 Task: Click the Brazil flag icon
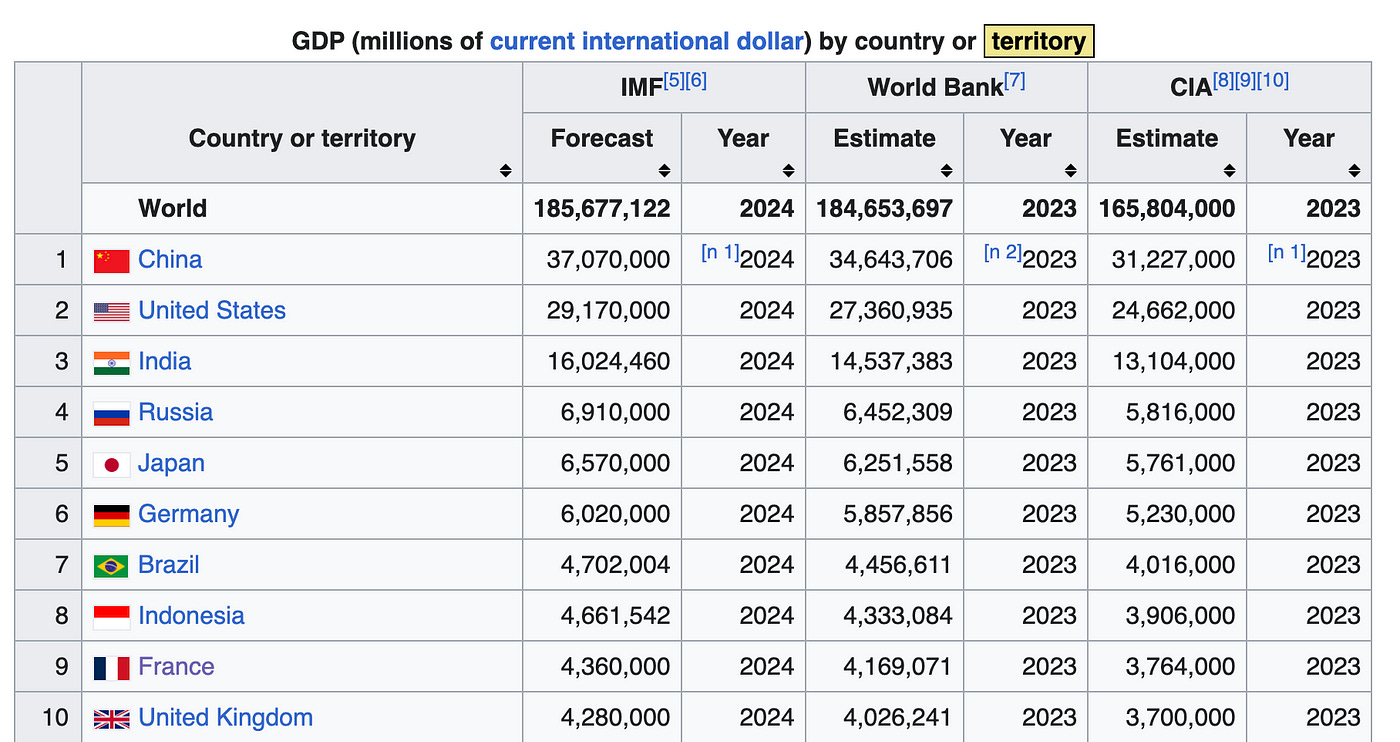tap(111, 566)
